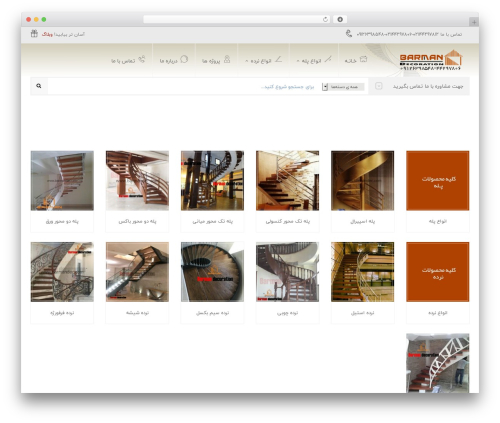Image resolution: width=500 pixels, height=423 pixels.
Task: Click the پله دو محور ورق caption text
Action: click(62, 221)
